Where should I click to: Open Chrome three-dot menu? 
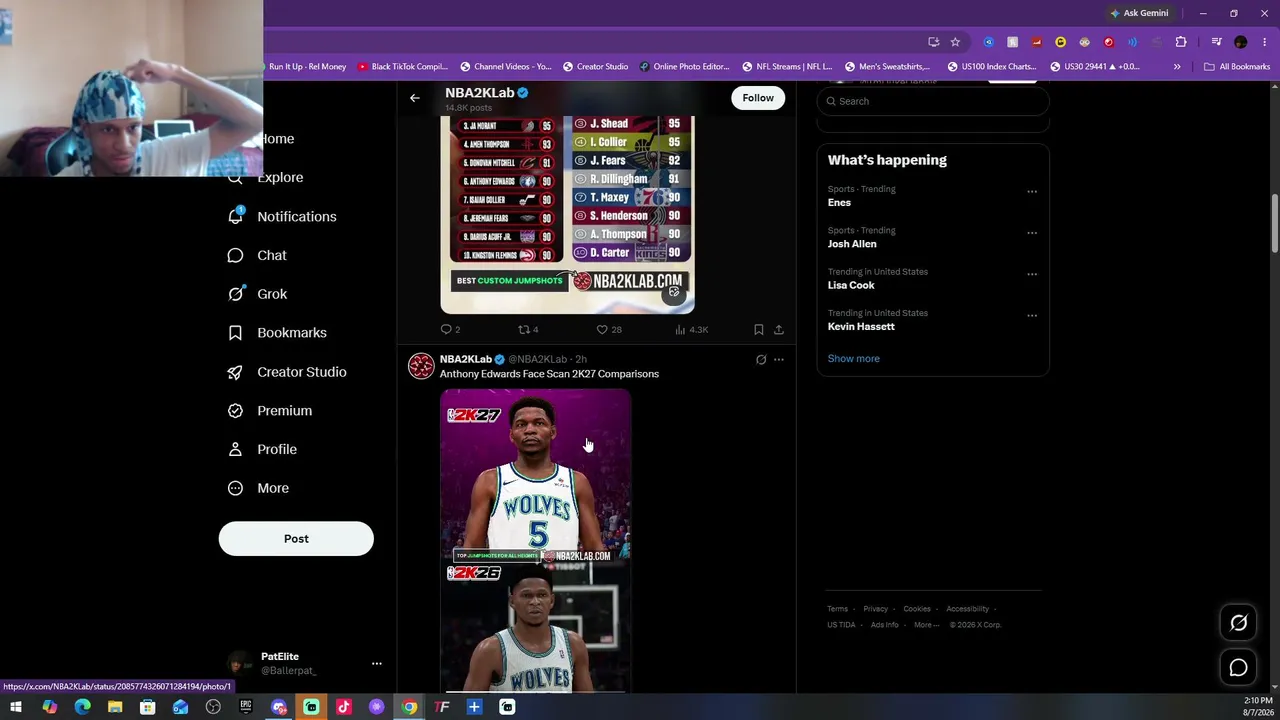point(1264,42)
